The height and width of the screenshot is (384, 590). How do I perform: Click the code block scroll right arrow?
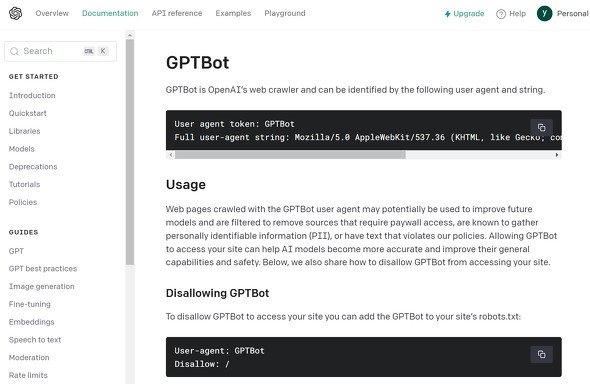click(557, 155)
